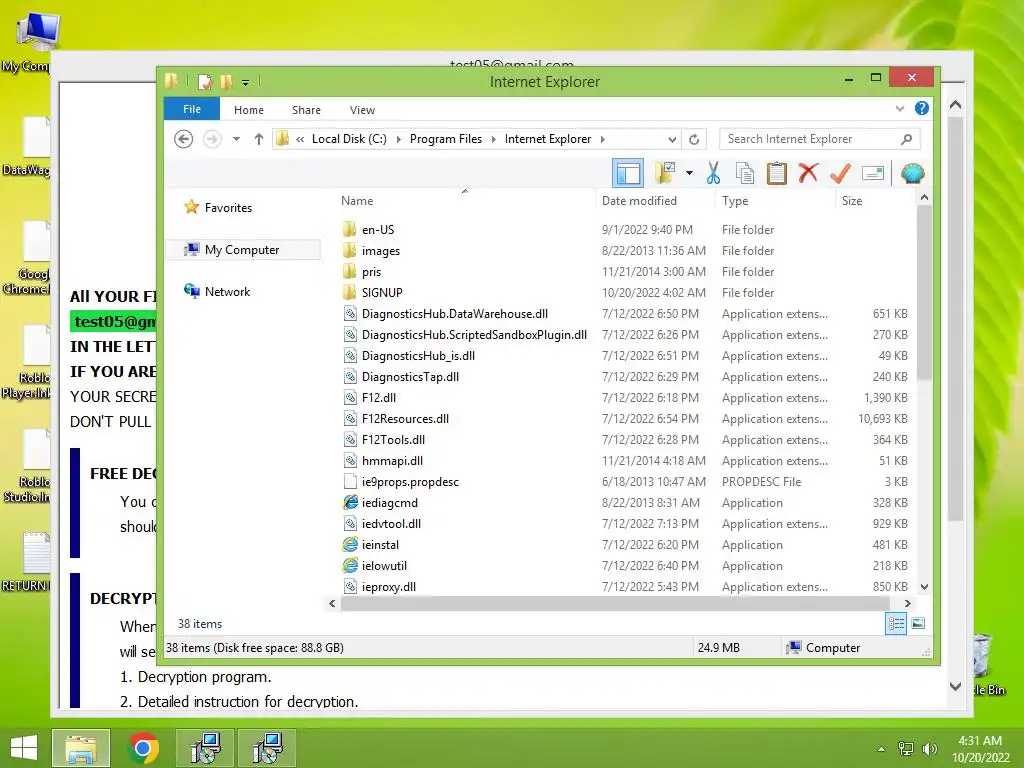Go up one folder level arrow
Screen dimensions: 1024x768
[259, 139]
